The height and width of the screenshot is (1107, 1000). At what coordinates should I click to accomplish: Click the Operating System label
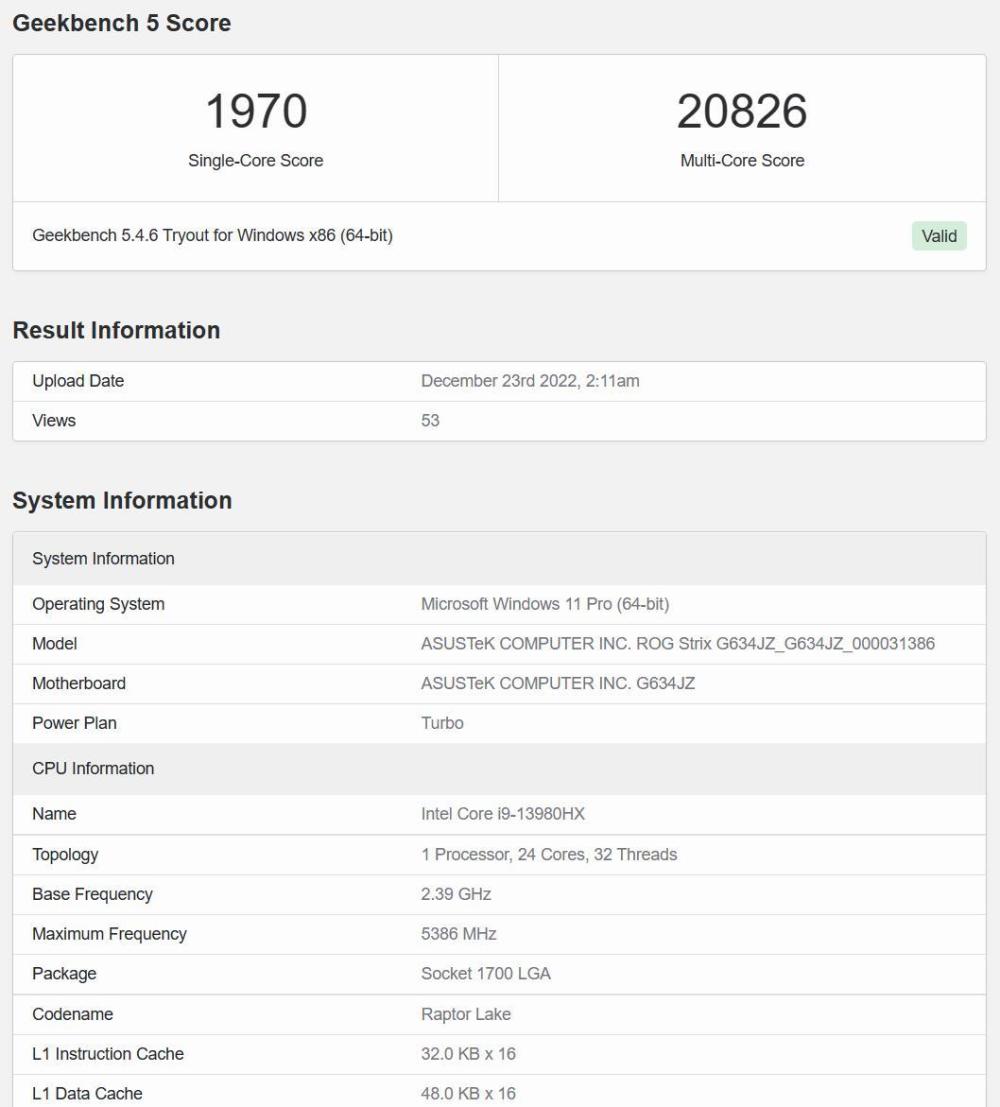coord(98,604)
